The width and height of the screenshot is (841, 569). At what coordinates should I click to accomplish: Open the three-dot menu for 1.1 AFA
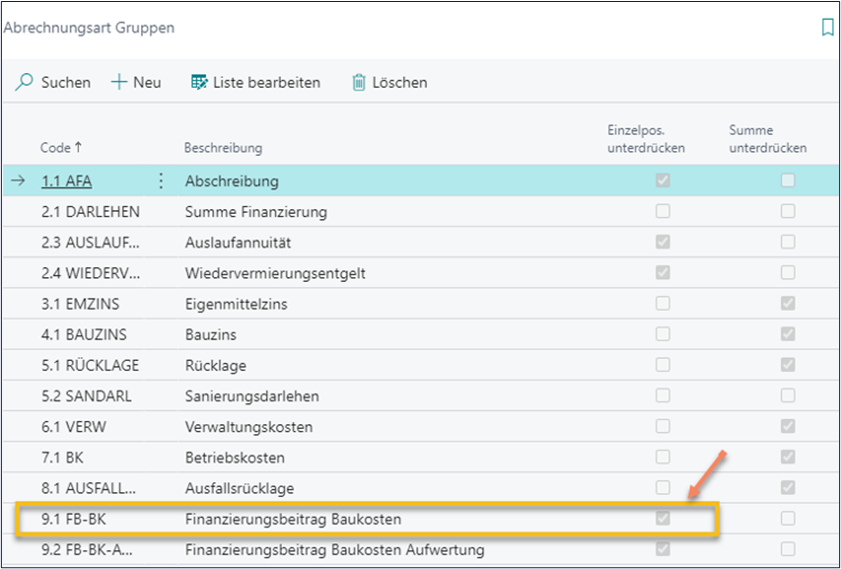tap(161, 181)
